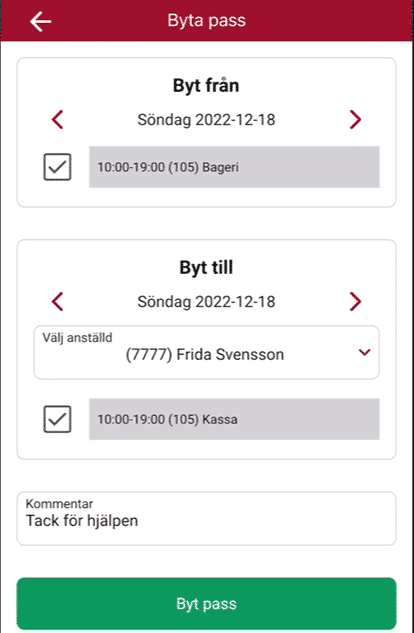Viewport: 414px width, 633px height.
Task: Click the Byt från date Söndag 2022-12-18
Action: [206, 120]
